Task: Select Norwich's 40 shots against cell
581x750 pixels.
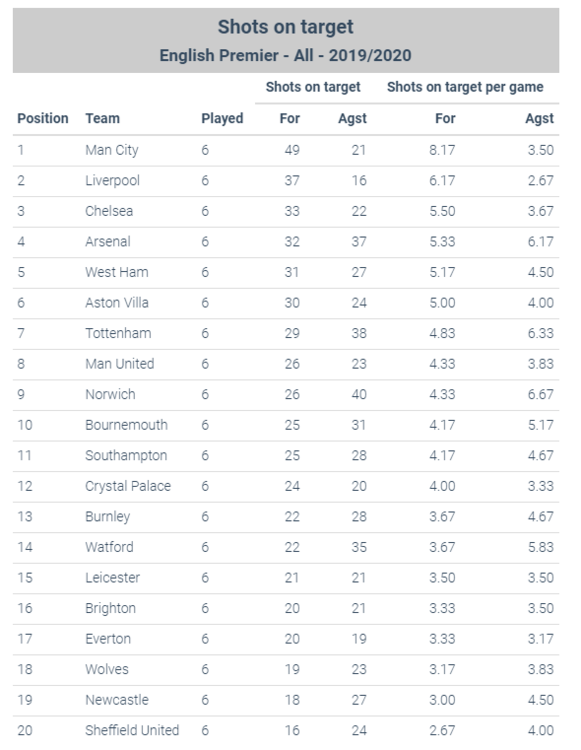Action: pos(359,395)
